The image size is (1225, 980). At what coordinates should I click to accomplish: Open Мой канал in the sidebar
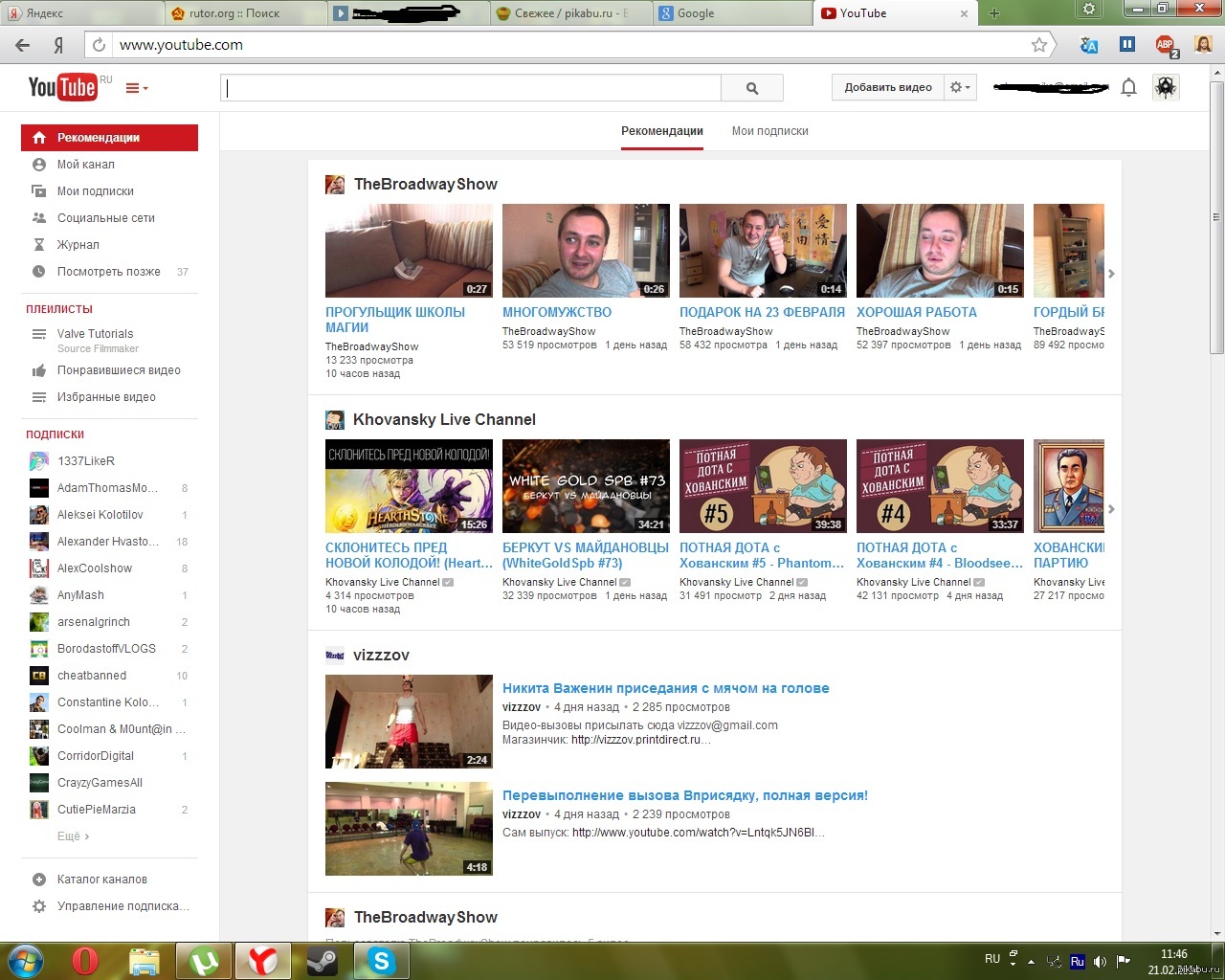pos(85,165)
